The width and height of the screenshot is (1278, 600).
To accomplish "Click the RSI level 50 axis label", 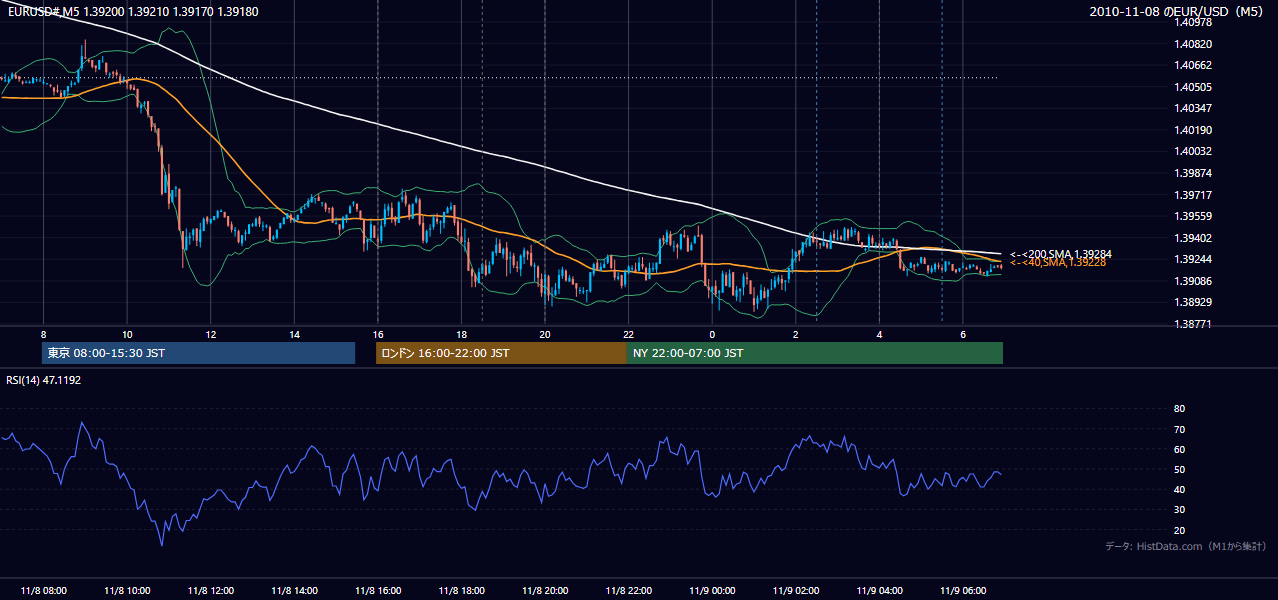I will (1179, 469).
